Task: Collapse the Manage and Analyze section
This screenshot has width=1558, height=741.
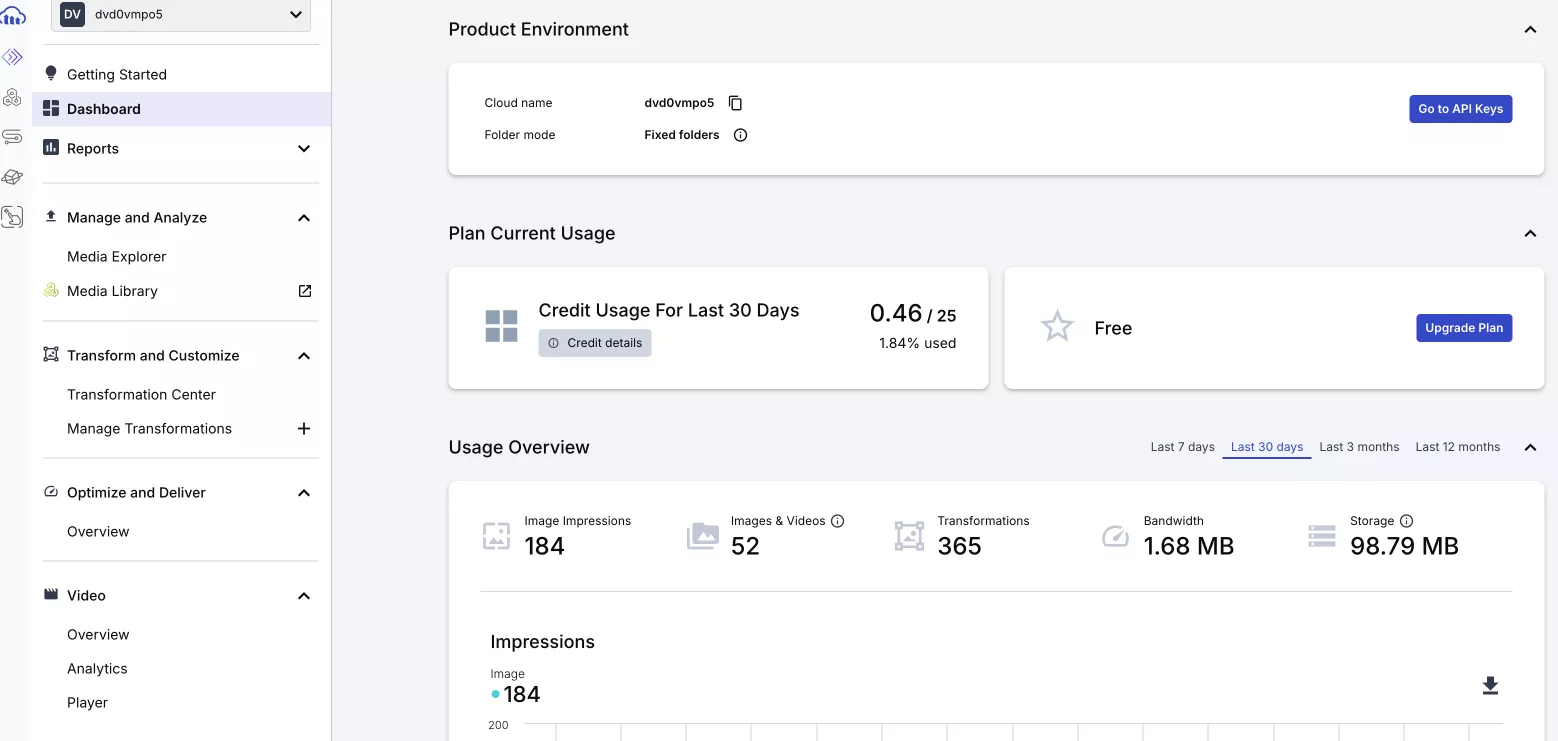Action: click(x=304, y=218)
